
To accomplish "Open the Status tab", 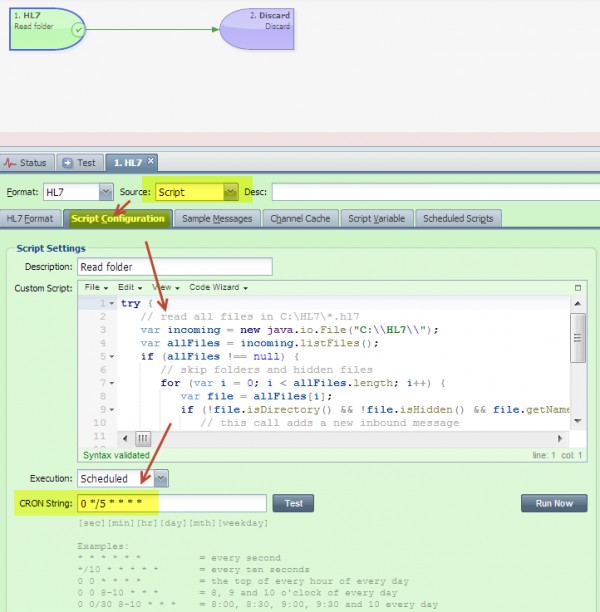I will (27, 163).
